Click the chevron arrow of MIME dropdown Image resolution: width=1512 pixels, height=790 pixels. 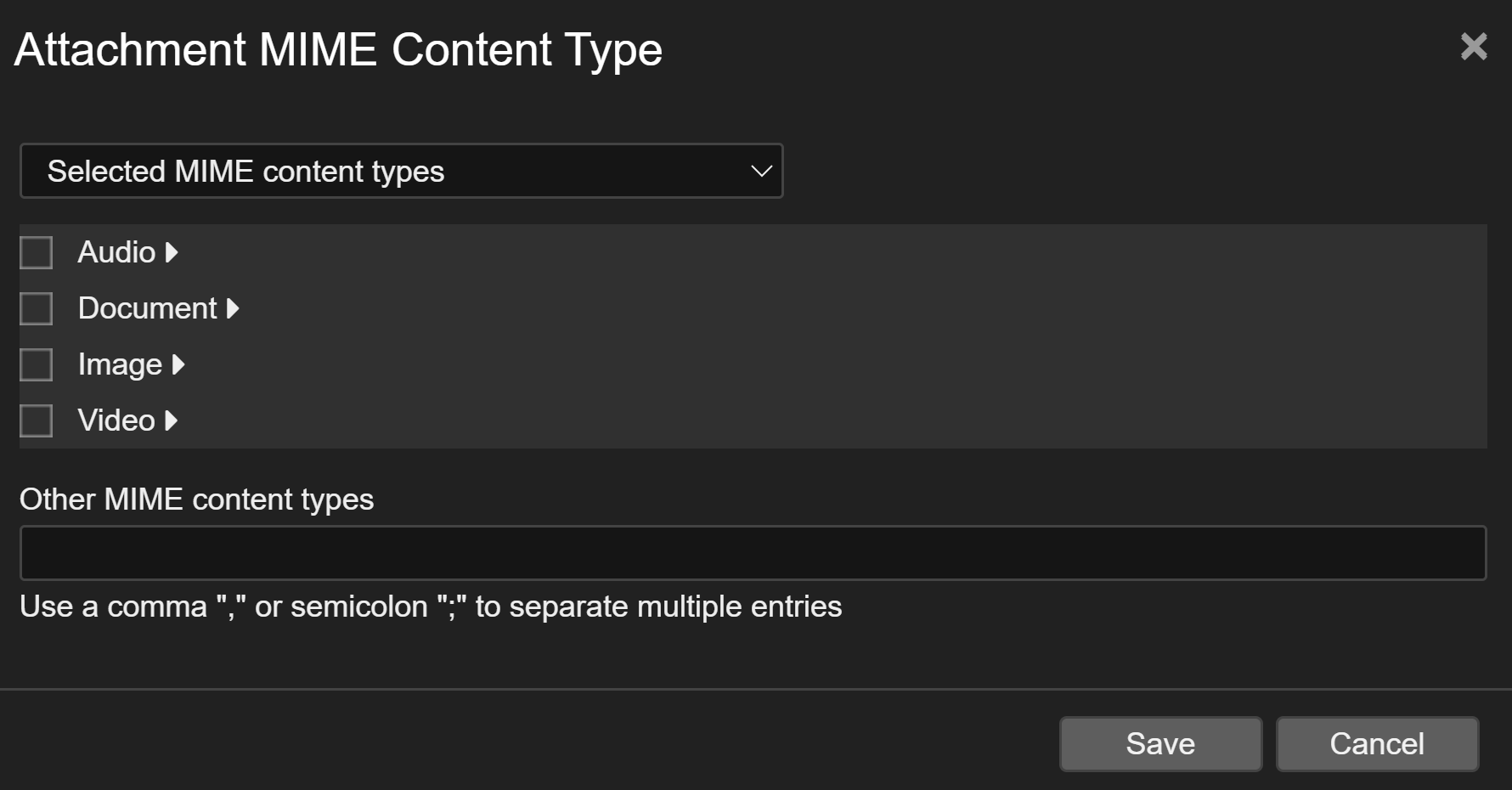coord(761,172)
